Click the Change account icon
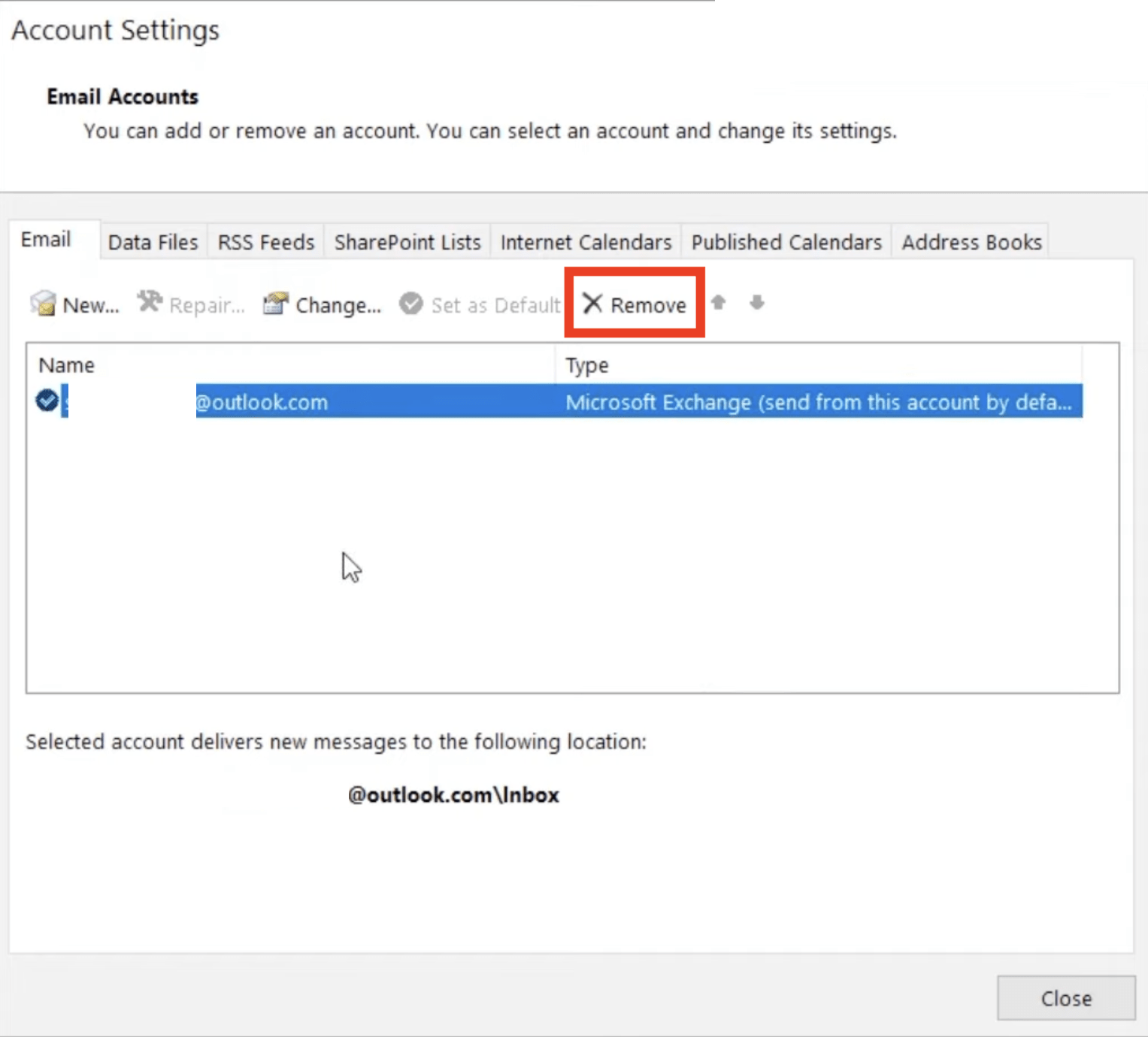The width and height of the screenshot is (1148, 1037). tap(276, 304)
